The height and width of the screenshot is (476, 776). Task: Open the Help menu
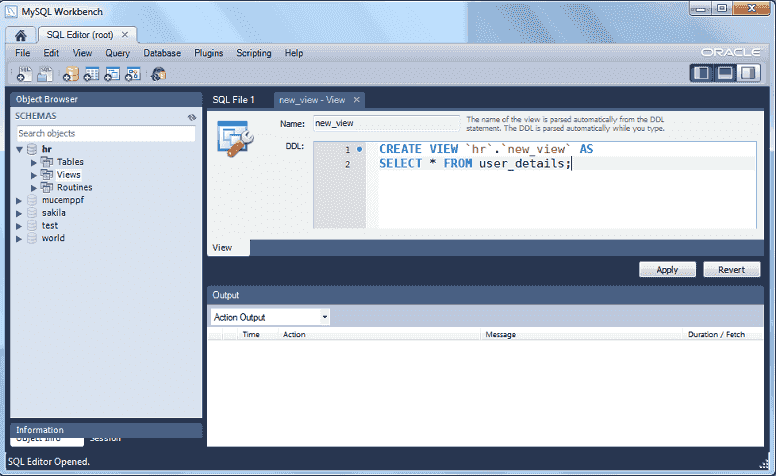pyautogui.click(x=293, y=53)
